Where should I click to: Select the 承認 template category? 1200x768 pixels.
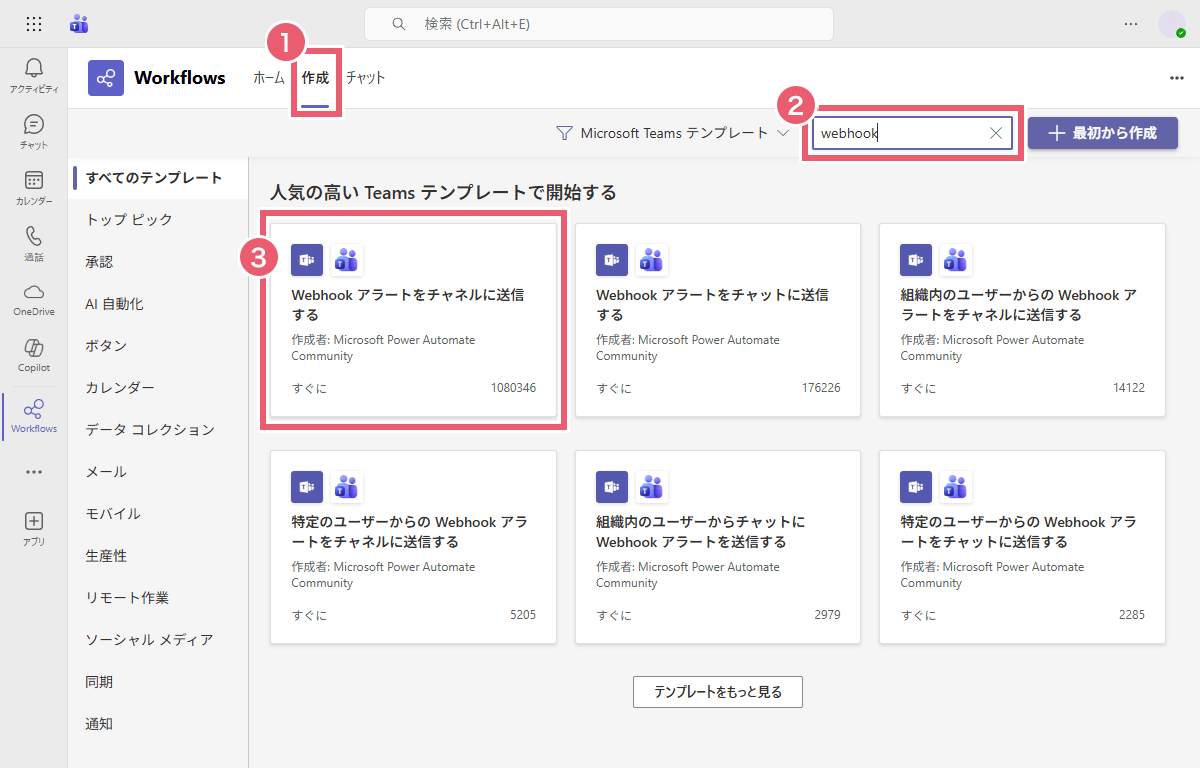point(100,262)
